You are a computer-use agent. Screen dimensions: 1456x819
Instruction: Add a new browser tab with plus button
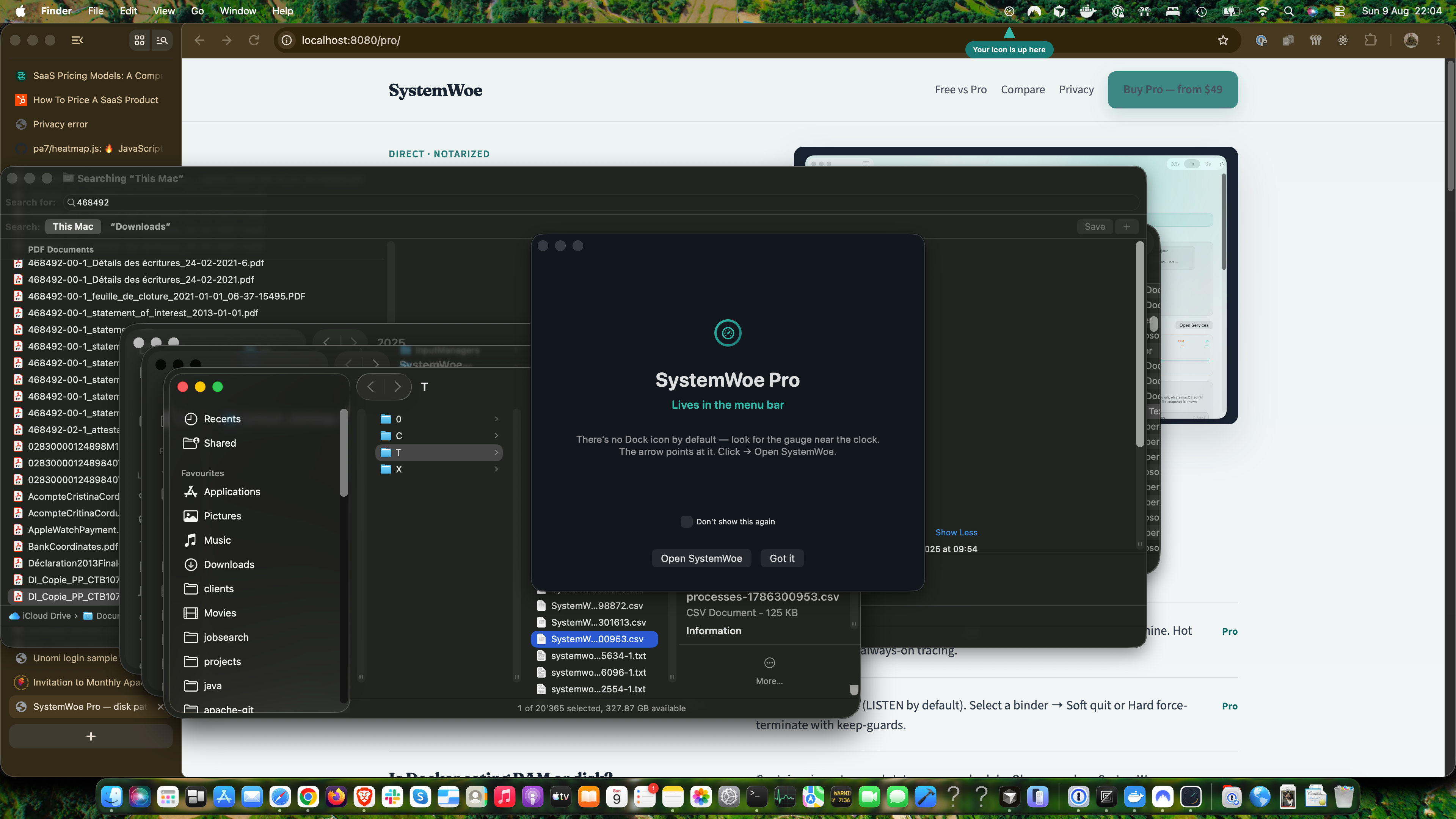(x=91, y=736)
